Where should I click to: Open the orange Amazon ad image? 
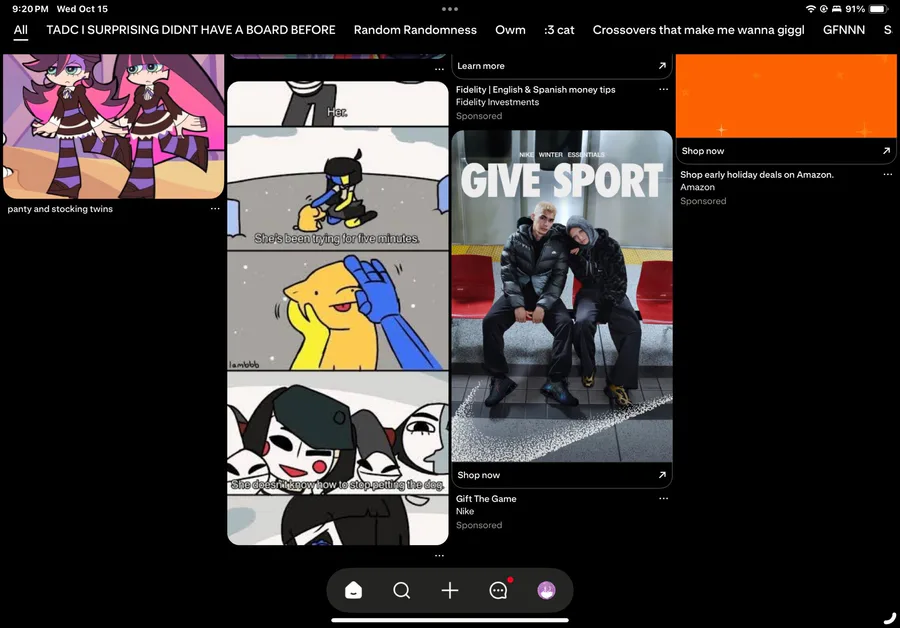pos(786,96)
